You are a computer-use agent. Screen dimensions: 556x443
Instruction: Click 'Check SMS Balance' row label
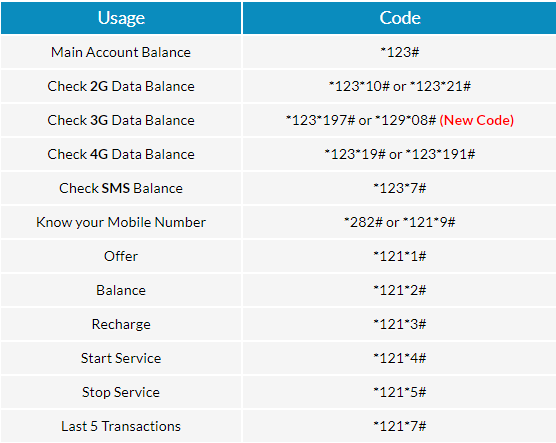tap(121, 188)
